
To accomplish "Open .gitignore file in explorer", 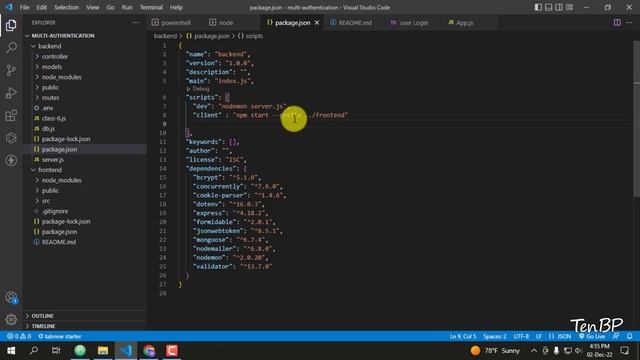I will (55, 211).
